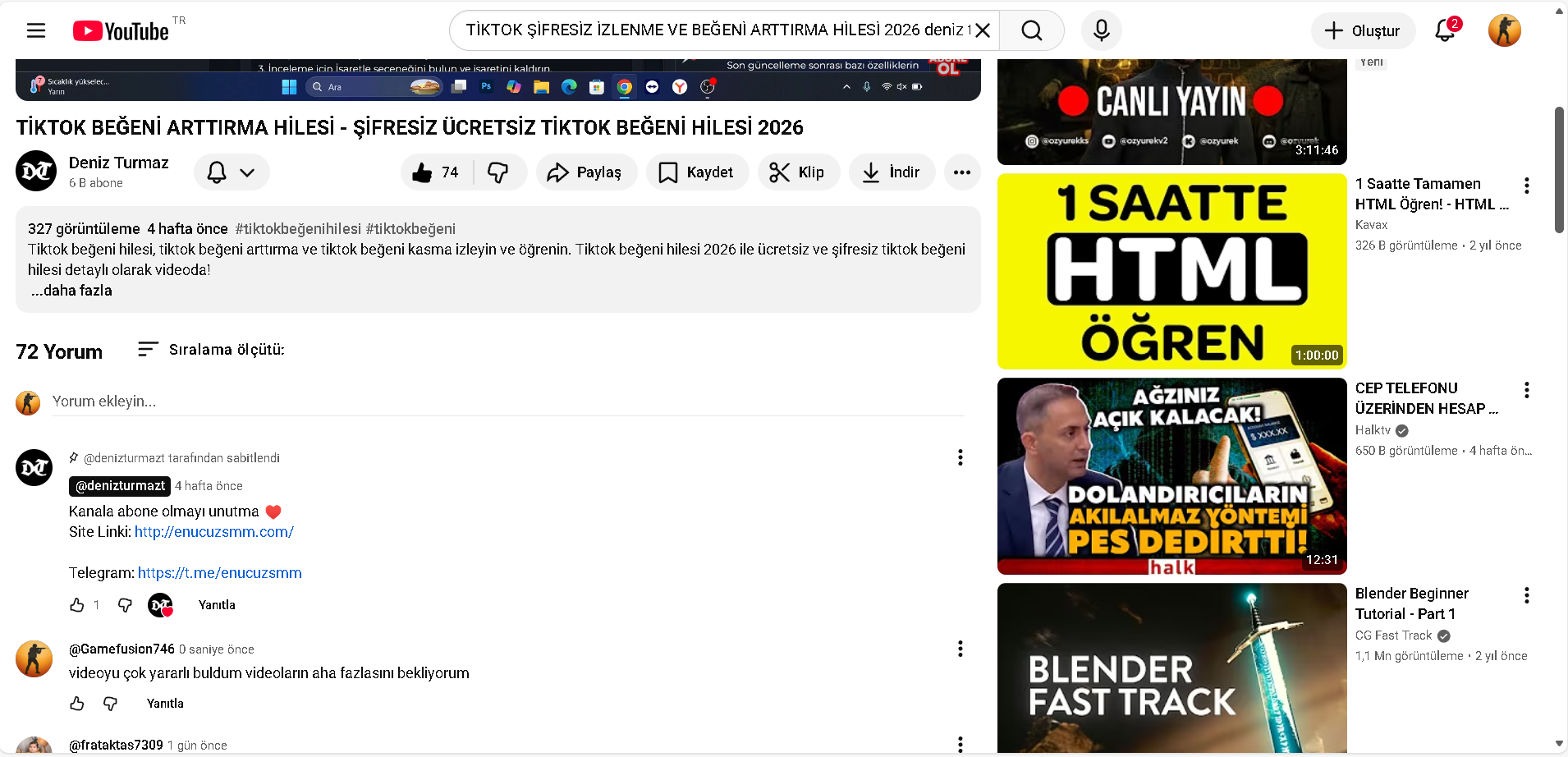
Task: Open the pinned comment's three-dot menu
Action: click(x=960, y=457)
